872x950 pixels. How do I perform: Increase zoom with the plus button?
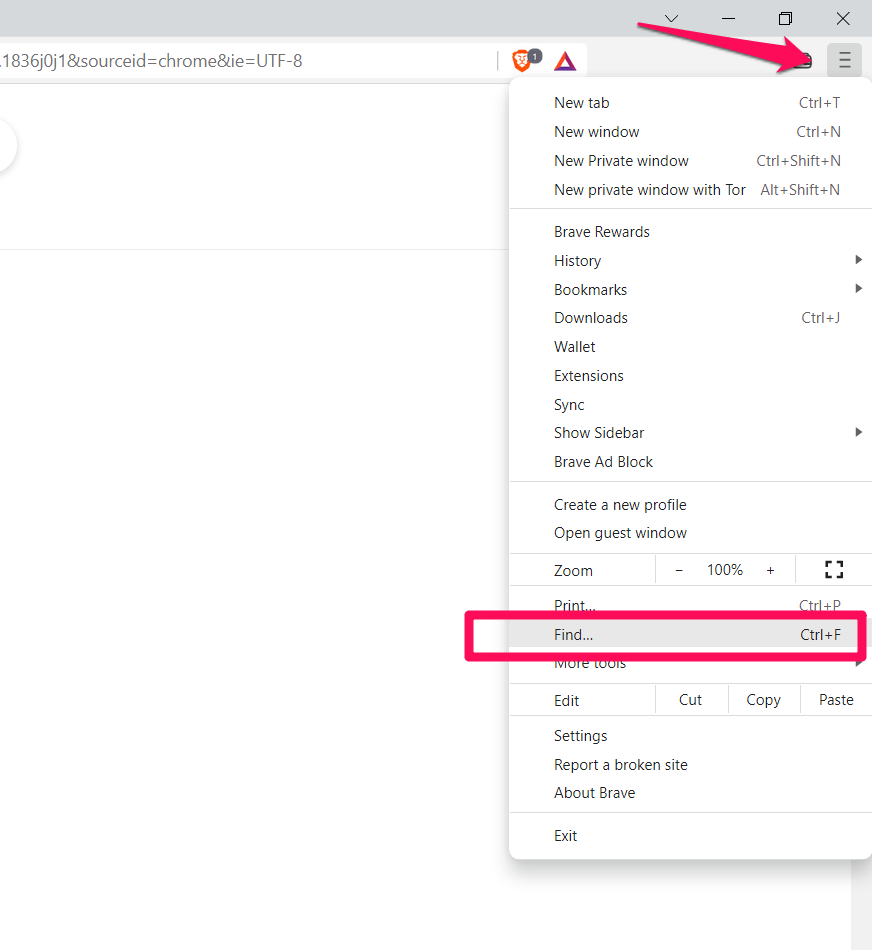click(x=770, y=570)
